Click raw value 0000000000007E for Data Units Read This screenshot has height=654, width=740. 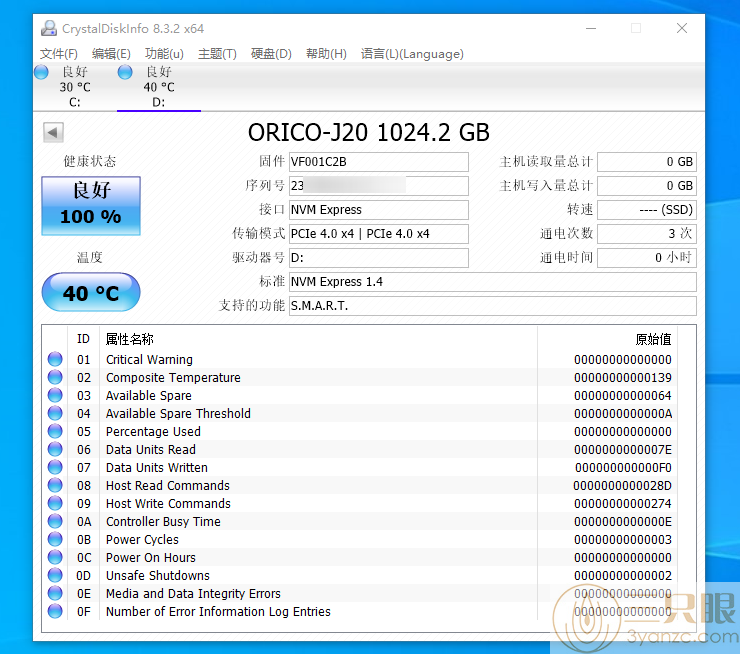(623, 450)
